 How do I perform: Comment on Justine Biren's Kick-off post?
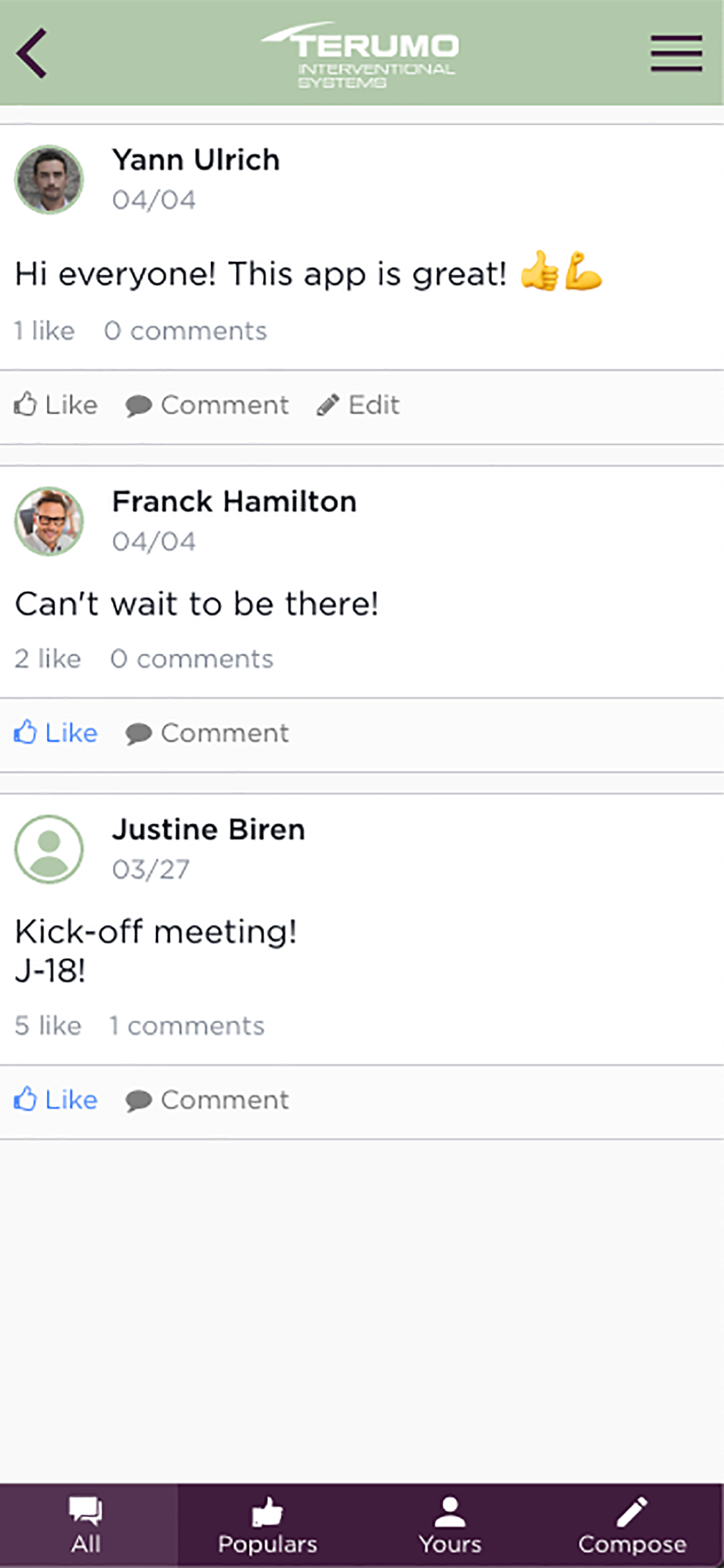point(207,1099)
